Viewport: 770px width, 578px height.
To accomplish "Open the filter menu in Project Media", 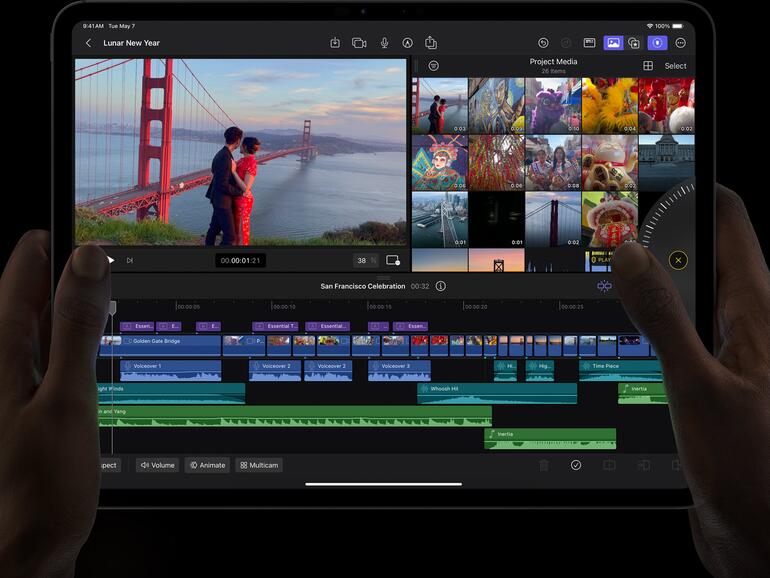I will click(433, 66).
